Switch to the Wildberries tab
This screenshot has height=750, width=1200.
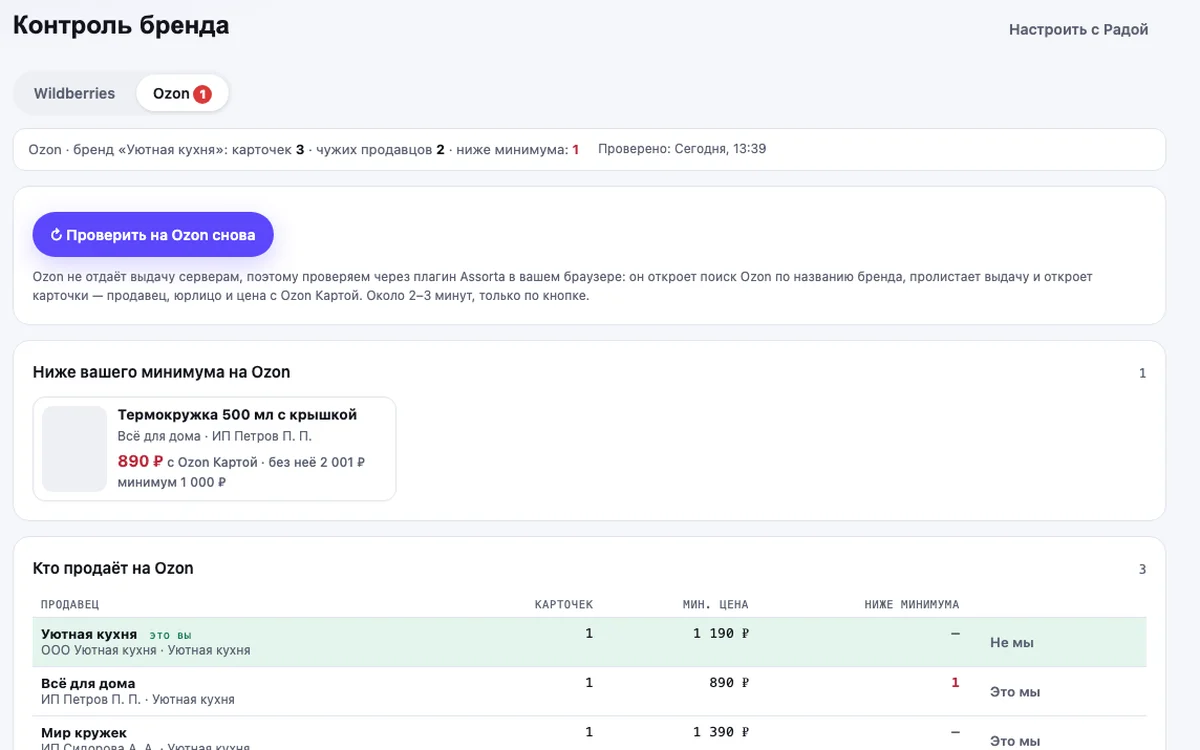pyautogui.click(x=75, y=93)
